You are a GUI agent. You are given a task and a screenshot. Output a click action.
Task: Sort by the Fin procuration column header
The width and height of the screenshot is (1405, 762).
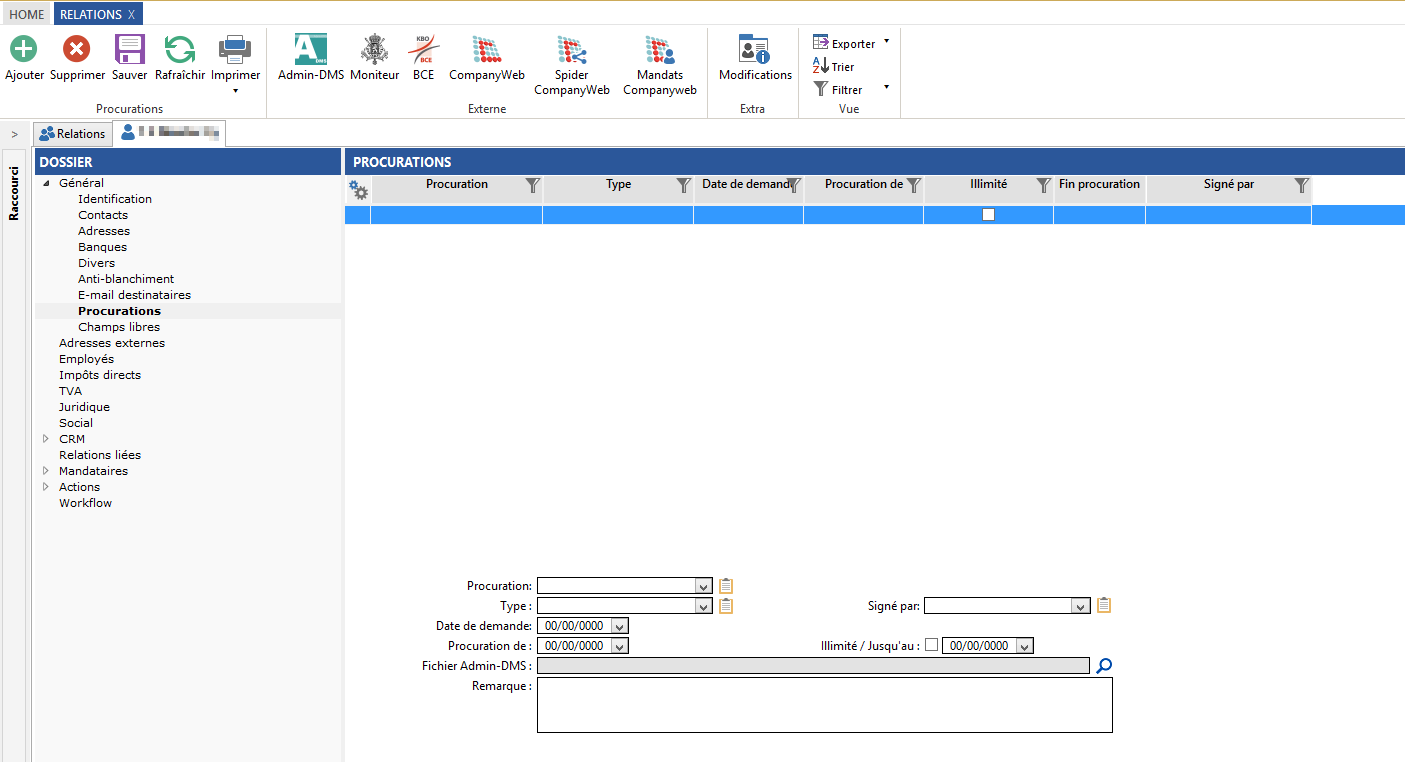(1099, 185)
